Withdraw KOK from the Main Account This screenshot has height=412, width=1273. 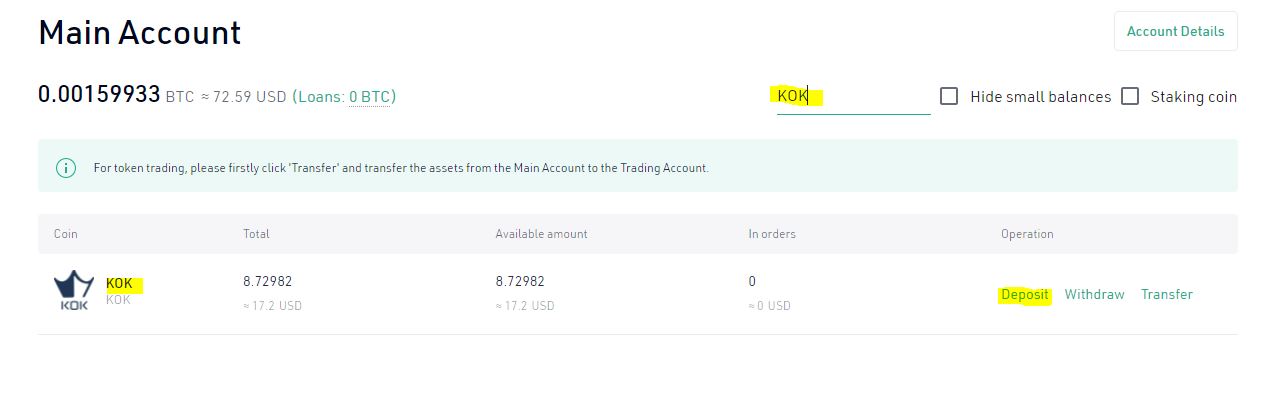coord(1094,295)
